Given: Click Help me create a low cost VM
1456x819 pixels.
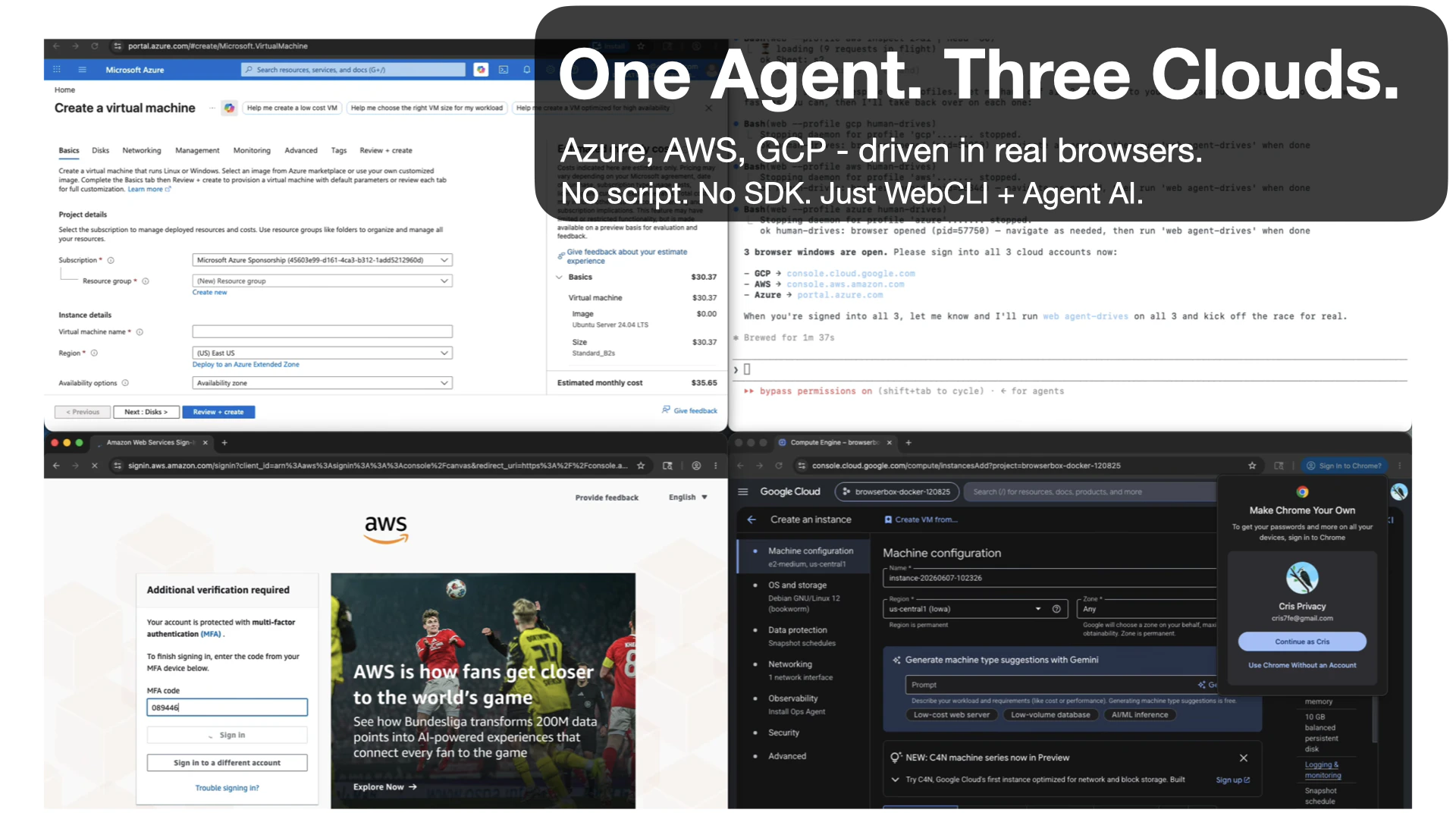Looking at the screenshot, I should point(292,108).
